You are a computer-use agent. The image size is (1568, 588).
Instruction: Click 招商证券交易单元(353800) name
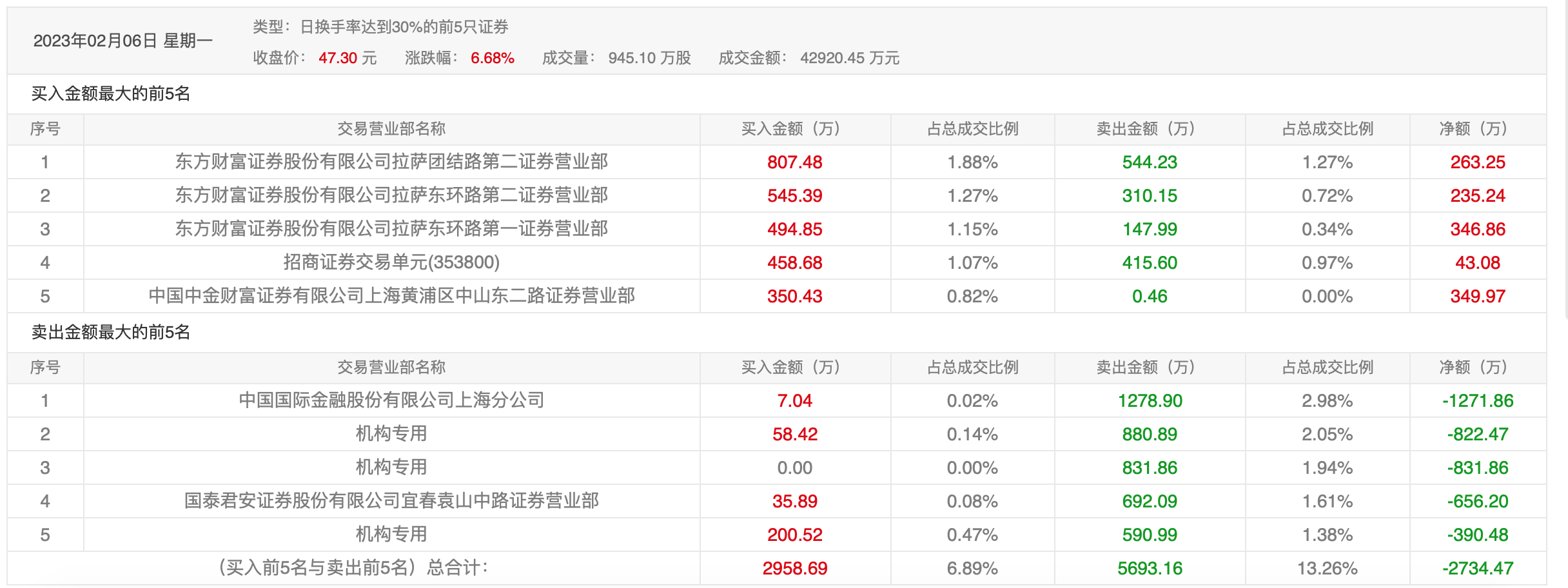click(391, 262)
